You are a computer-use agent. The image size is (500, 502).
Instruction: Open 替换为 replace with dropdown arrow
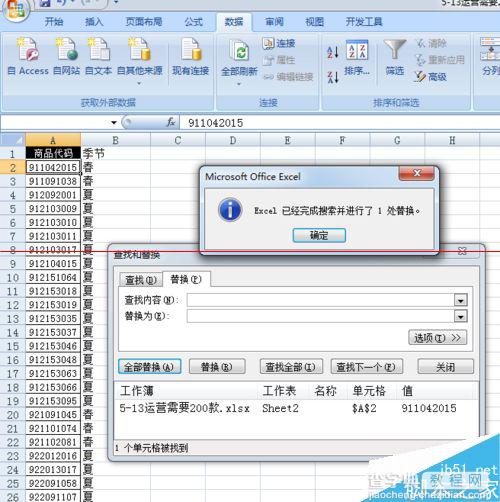pos(461,316)
